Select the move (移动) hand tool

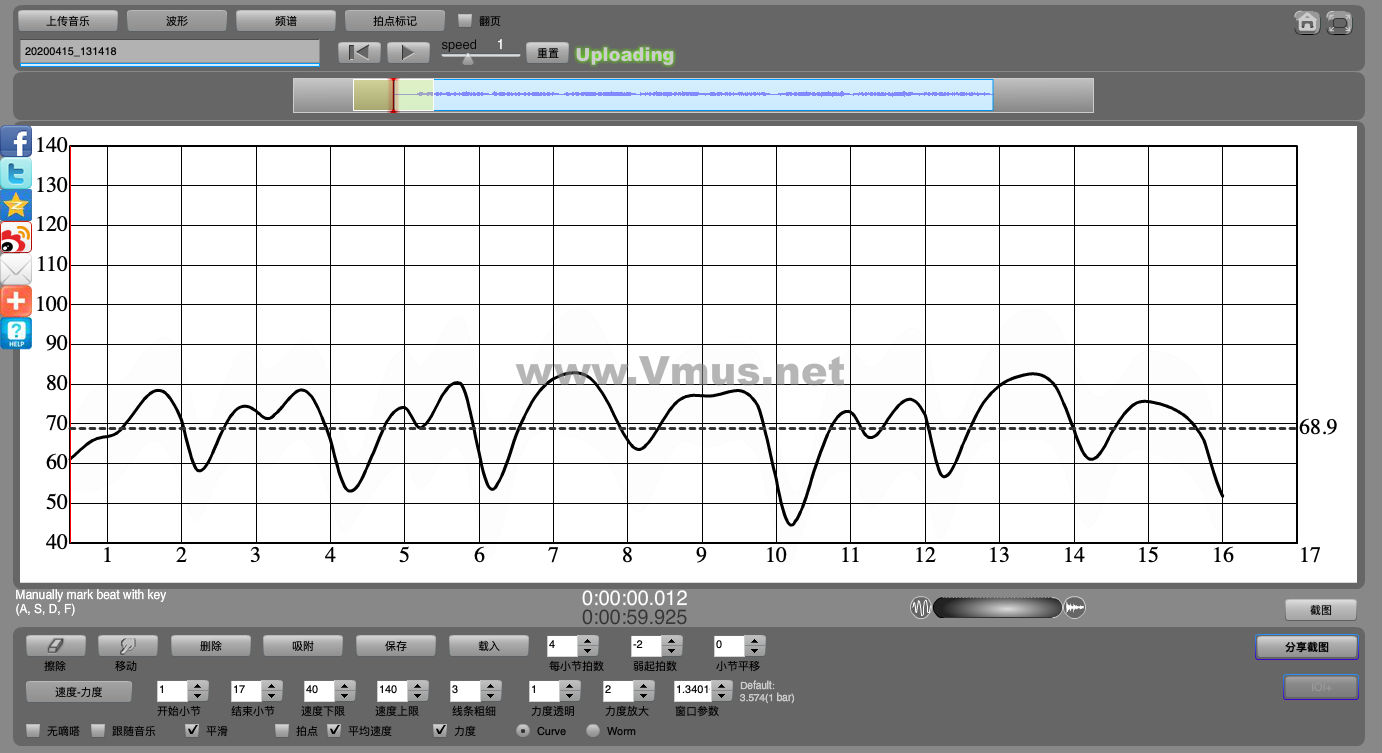[x=125, y=646]
